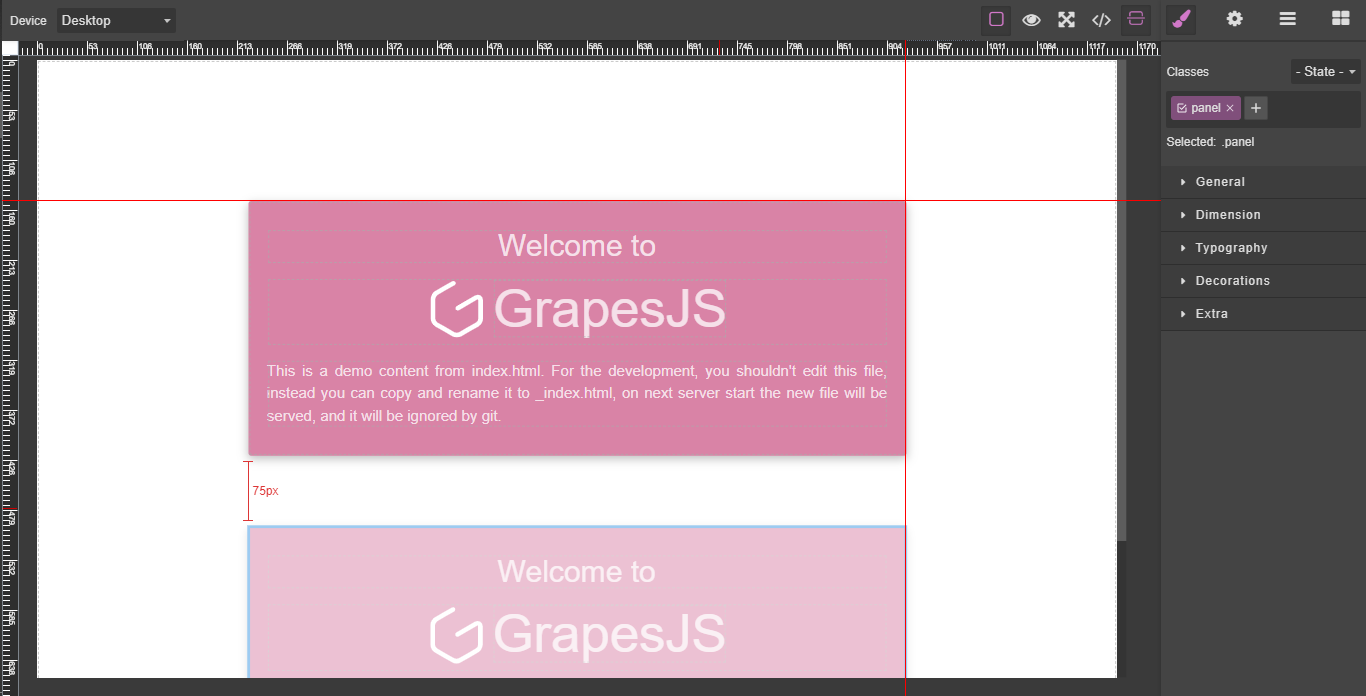The image size is (1366, 696).
Task: Toggle the rulers icon in the toolbar
Action: click(x=1136, y=20)
